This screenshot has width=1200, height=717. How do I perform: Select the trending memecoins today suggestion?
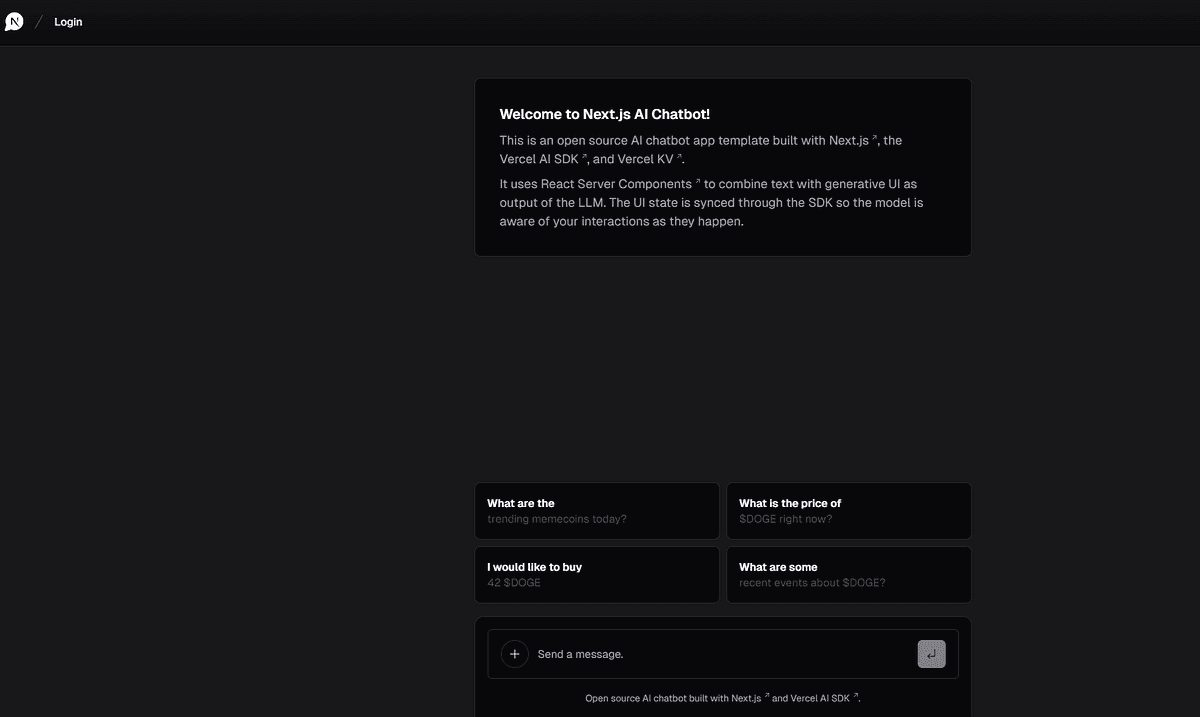click(597, 511)
